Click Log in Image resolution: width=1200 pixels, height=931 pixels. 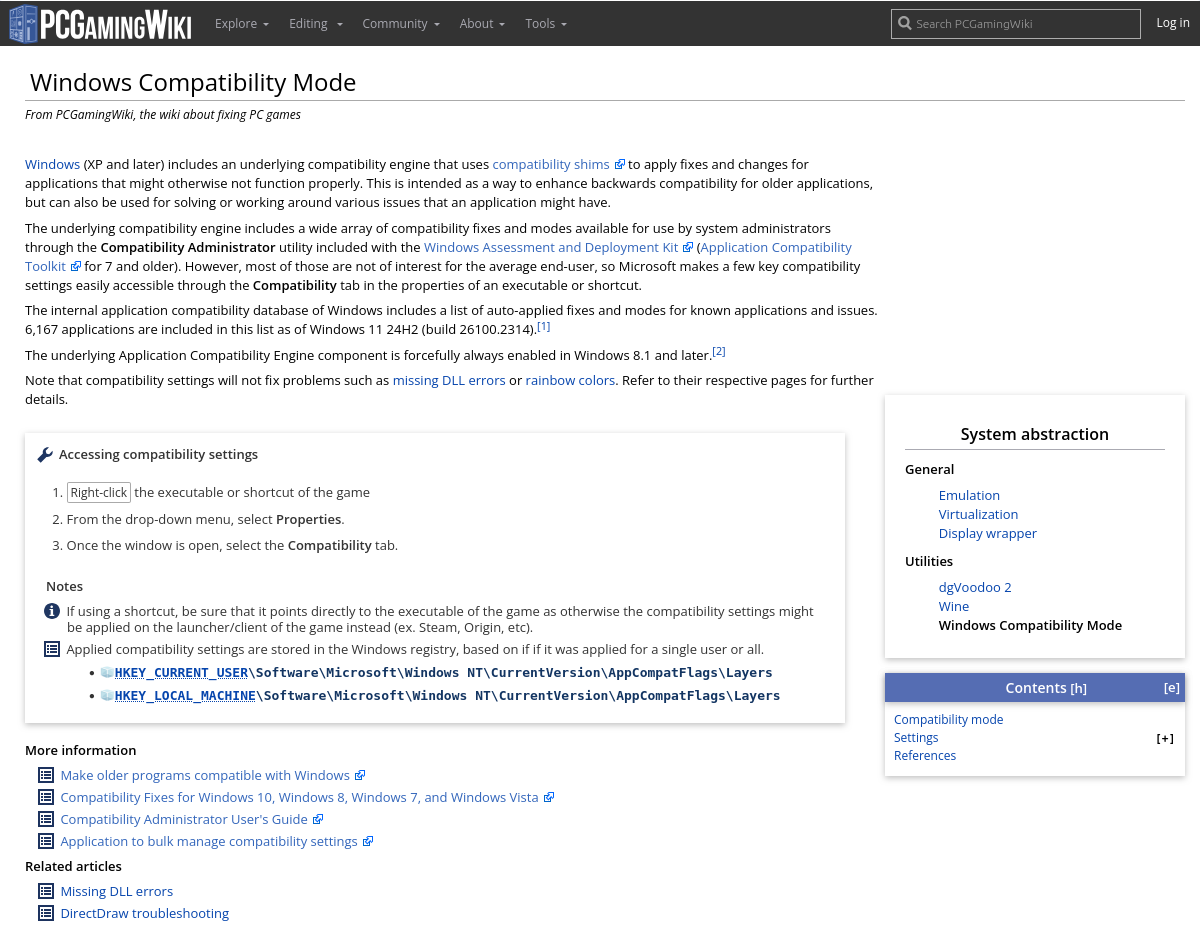[1173, 23]
